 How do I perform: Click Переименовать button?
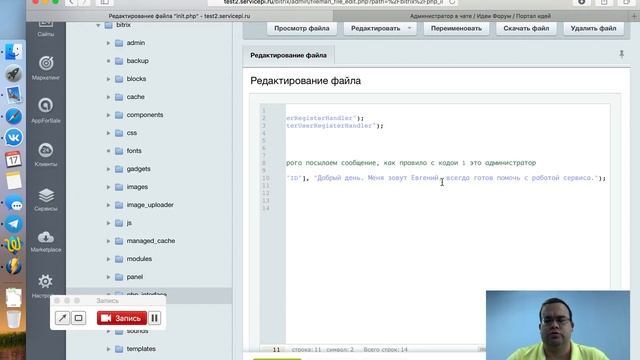pos(456,28)
